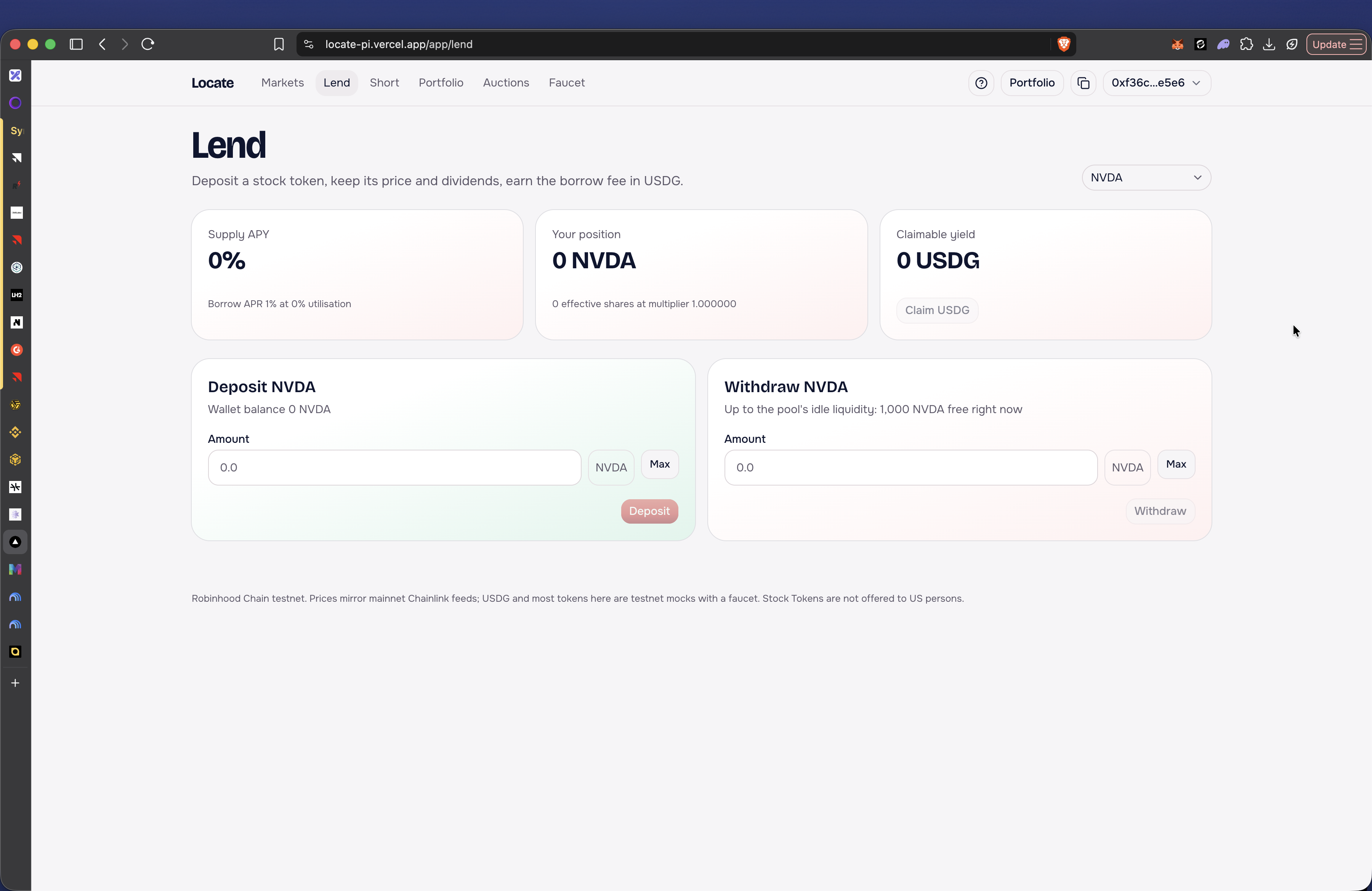Open the help question-mark icon
The image size is (1372, 891).
pyautogui.click(x=981, y=83)
